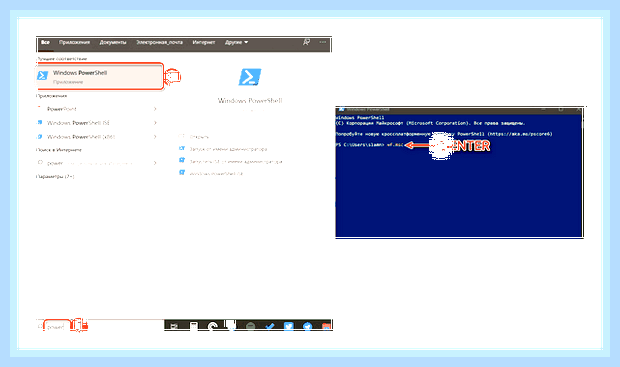Open the white circular swirl taskbar icon

[x=213, y=326]
